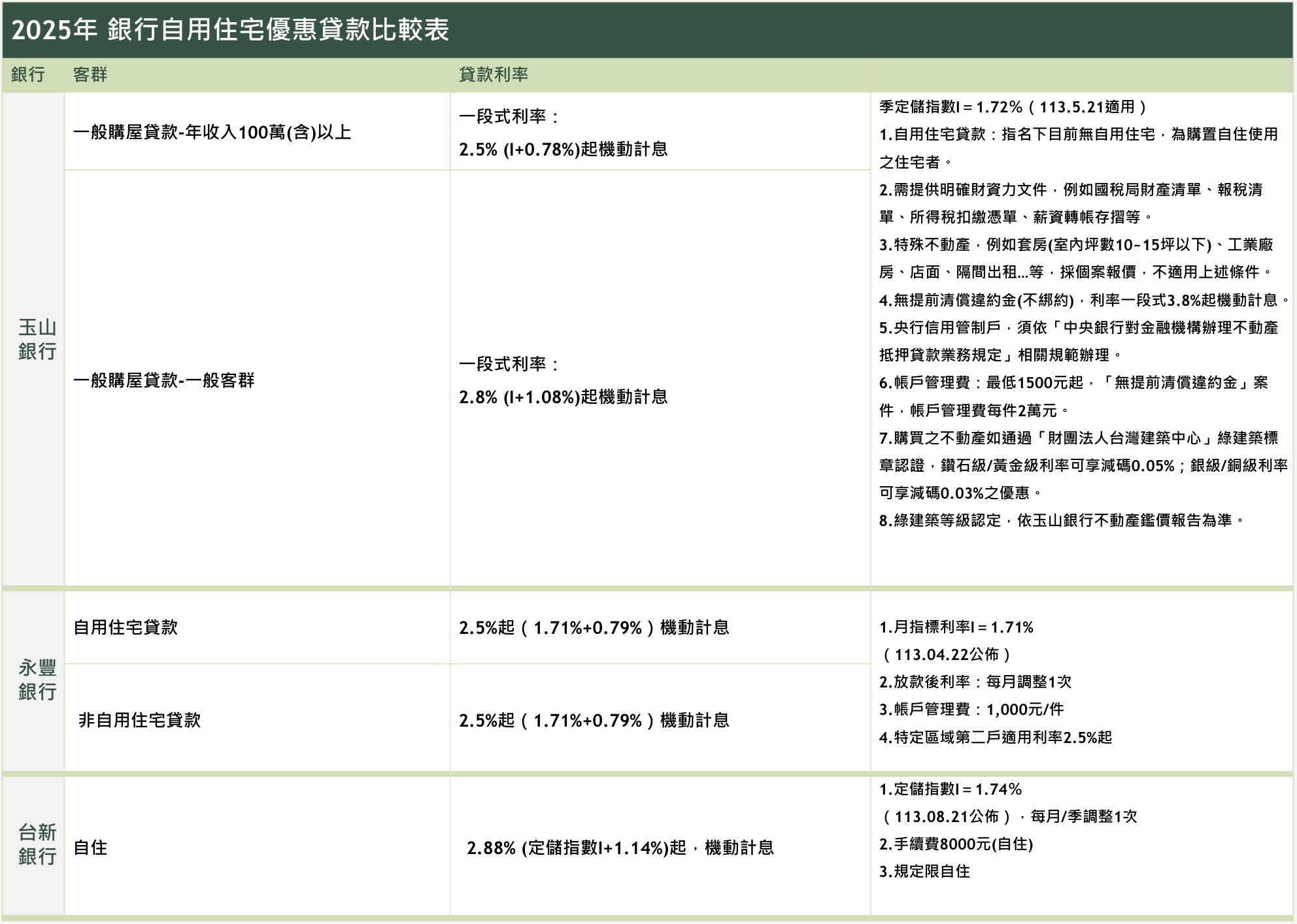Image resolution: width=1297 pixels, height=924 pixels.
Task: Click the 非自用住宅貸款 row label
Action: click(139, 720)
